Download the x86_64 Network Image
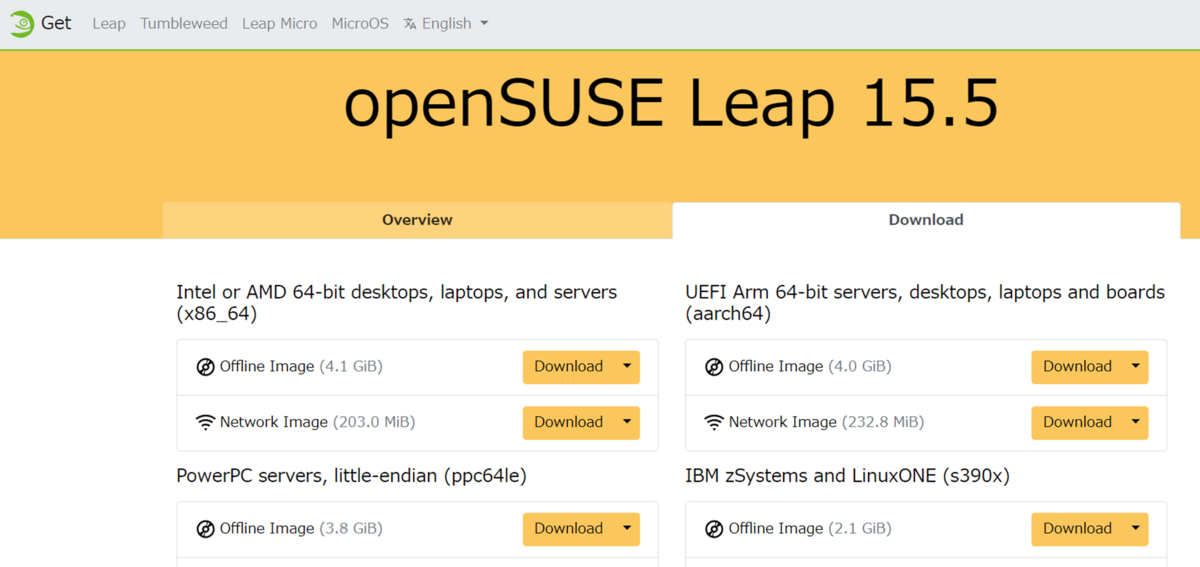 click(x=568, y=422)
